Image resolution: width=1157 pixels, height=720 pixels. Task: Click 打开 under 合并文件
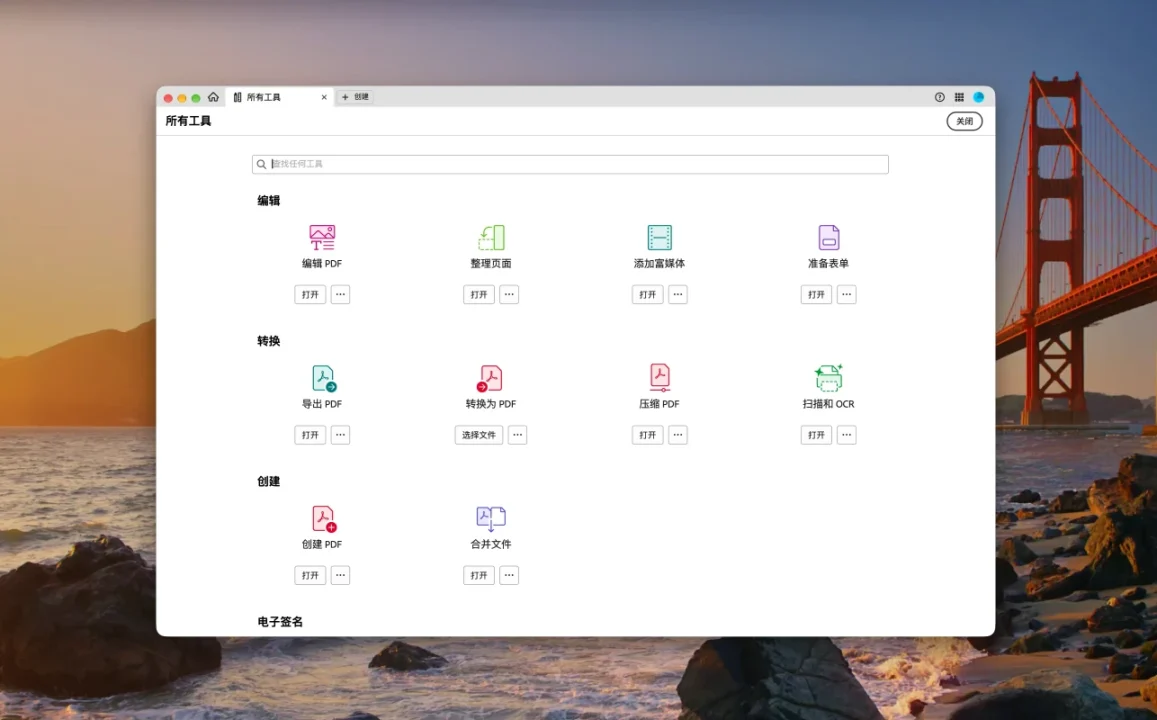pos(479,575)
